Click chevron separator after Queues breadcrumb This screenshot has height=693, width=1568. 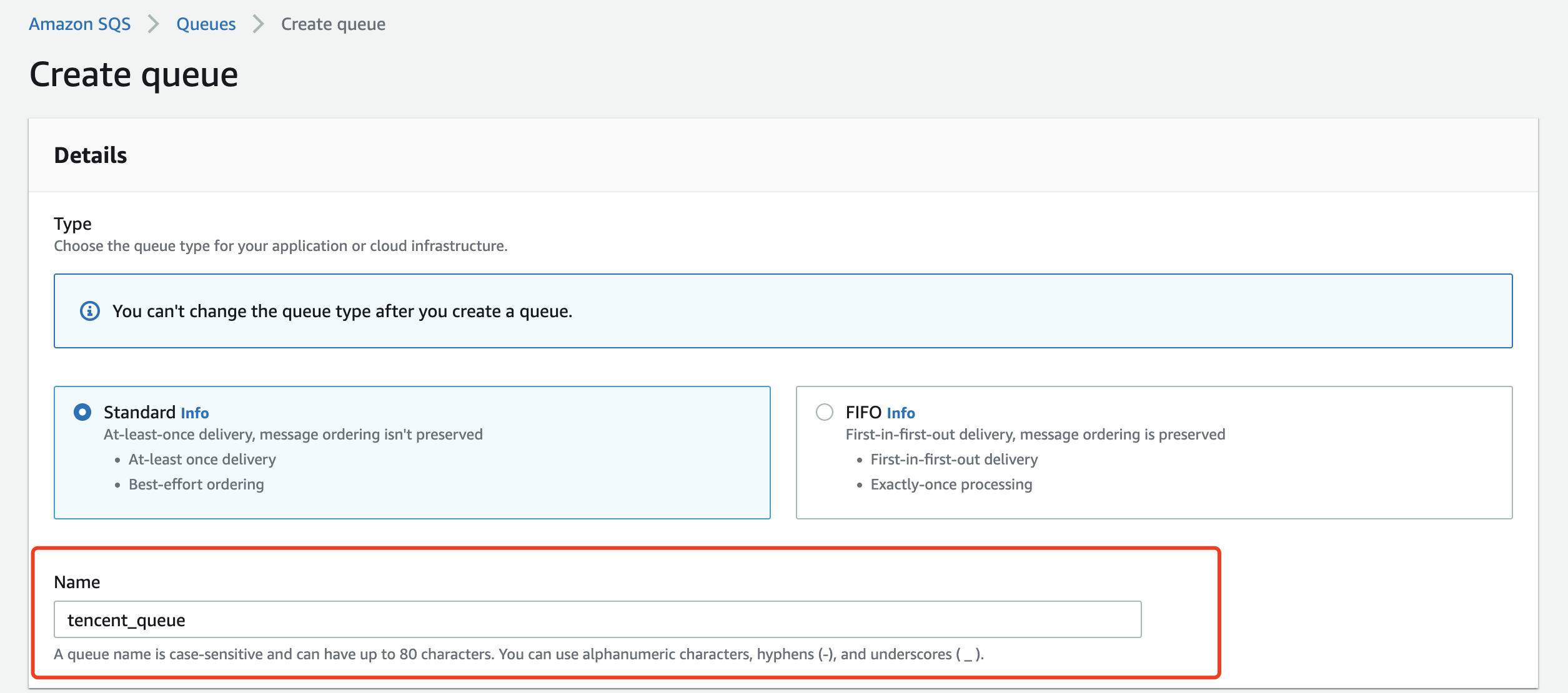click(x=259, y=24)
